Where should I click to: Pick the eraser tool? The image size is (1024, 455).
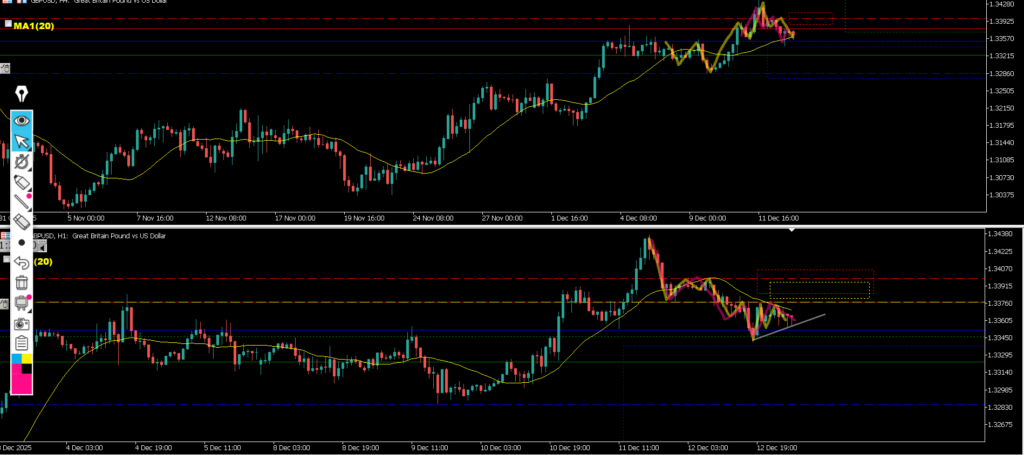tap(22, 222)
